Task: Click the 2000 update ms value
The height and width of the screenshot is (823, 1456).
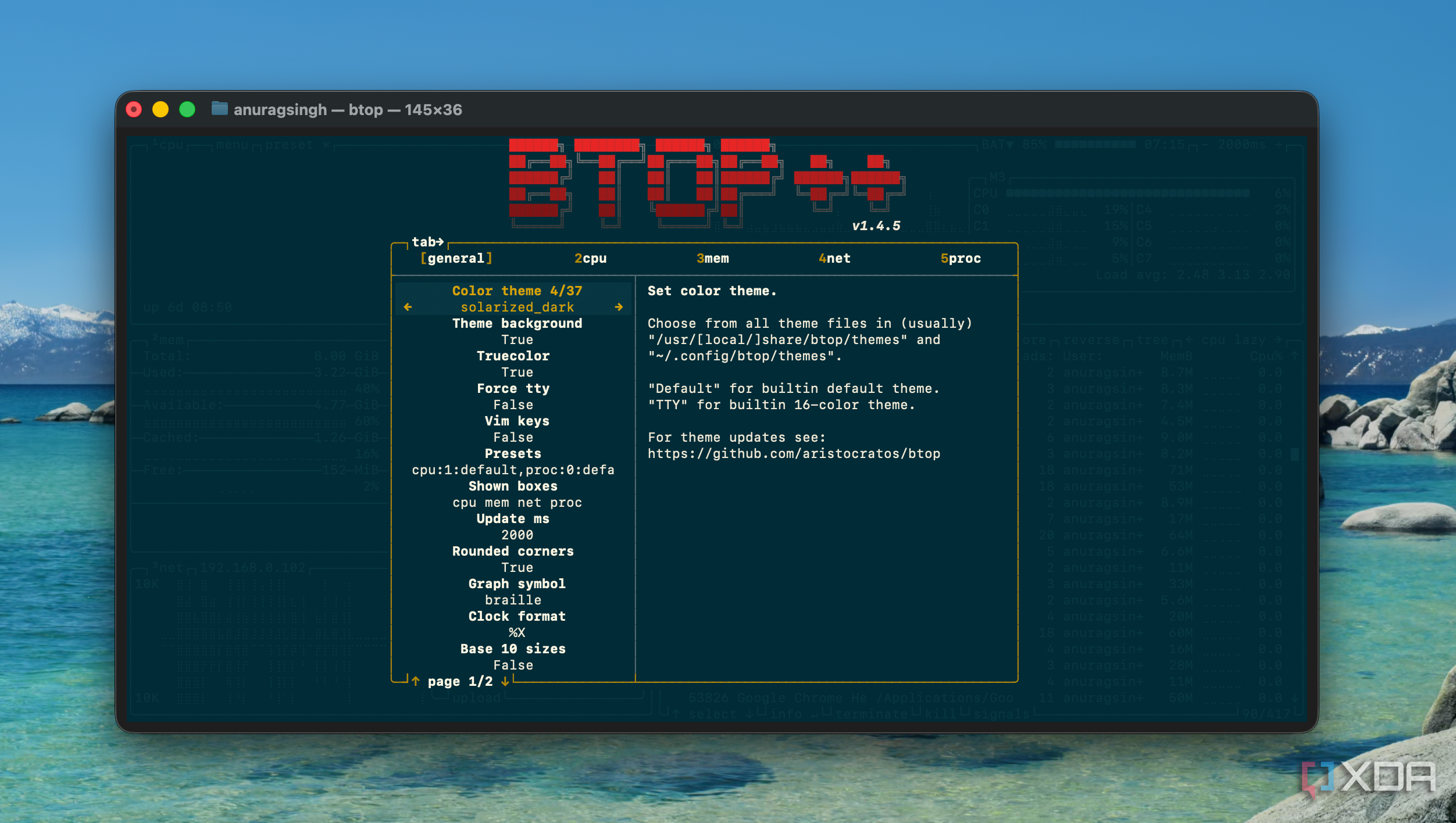Action: tap(517, 535)
